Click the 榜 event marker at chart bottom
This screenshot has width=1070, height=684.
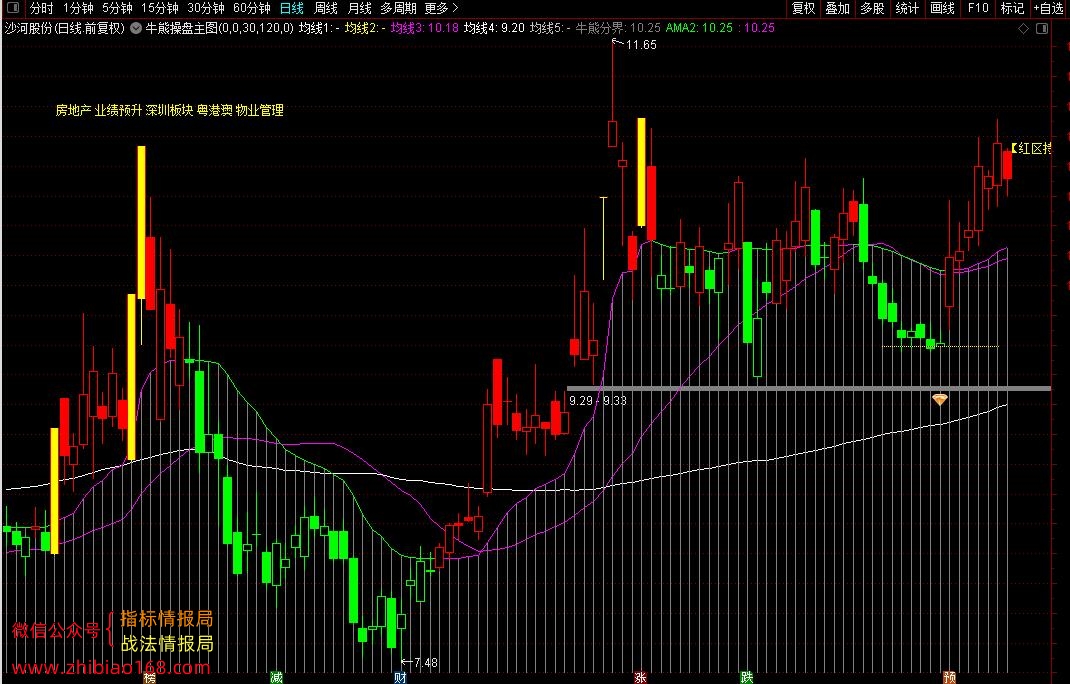coord(149,678)
